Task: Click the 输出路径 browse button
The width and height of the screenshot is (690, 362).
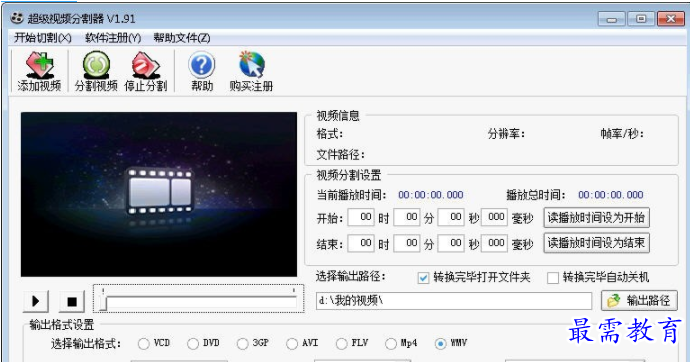Action: [639, 301]
